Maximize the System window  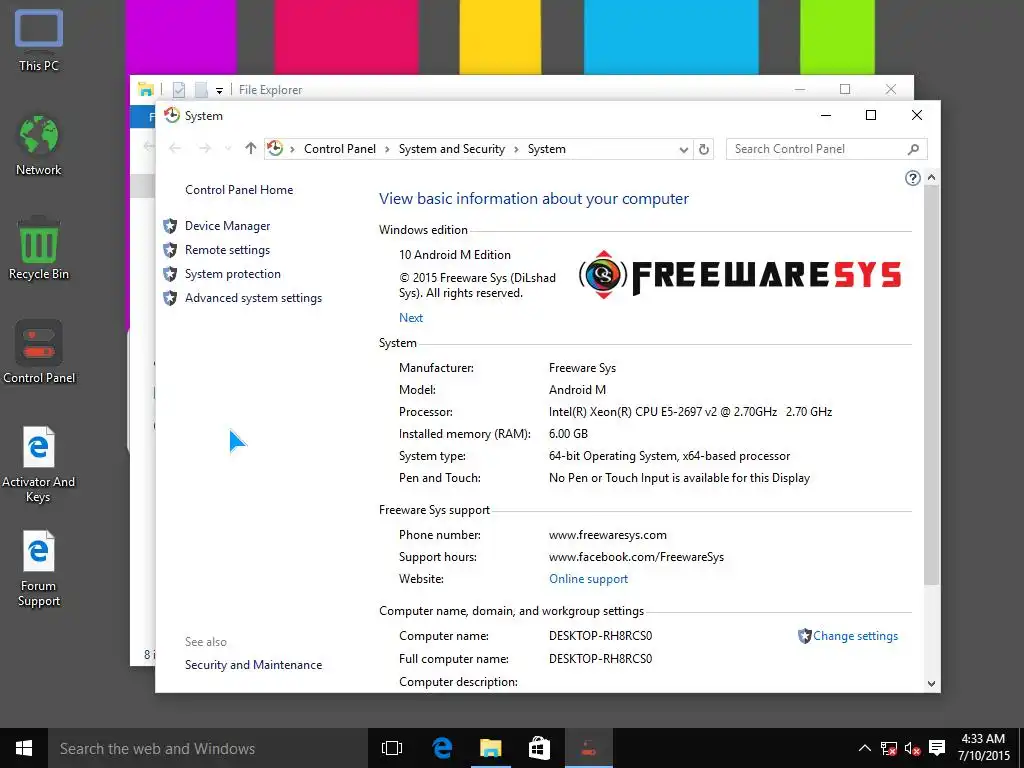coord(871,116)
